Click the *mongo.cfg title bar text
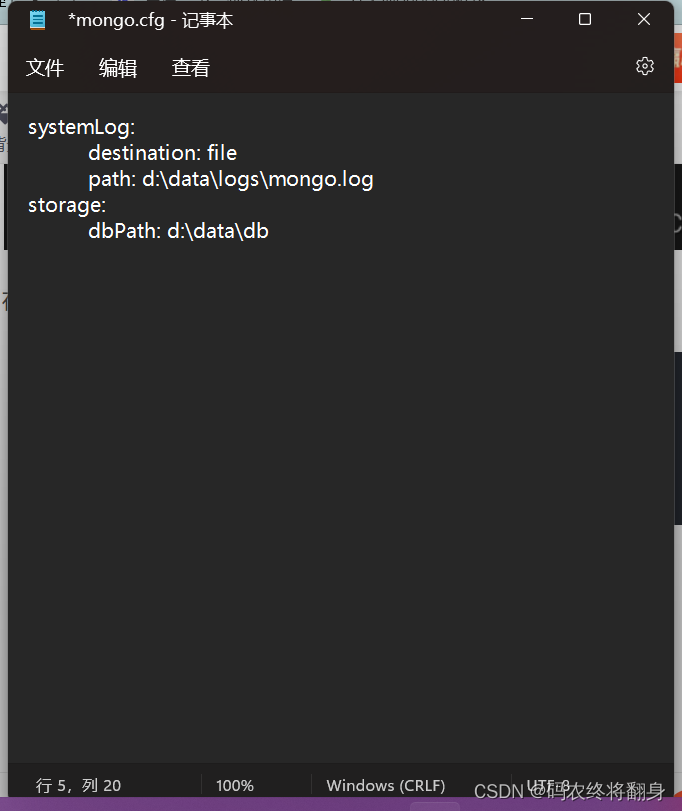The width and height of the screenshot is (682, 811). pos(116,21)
